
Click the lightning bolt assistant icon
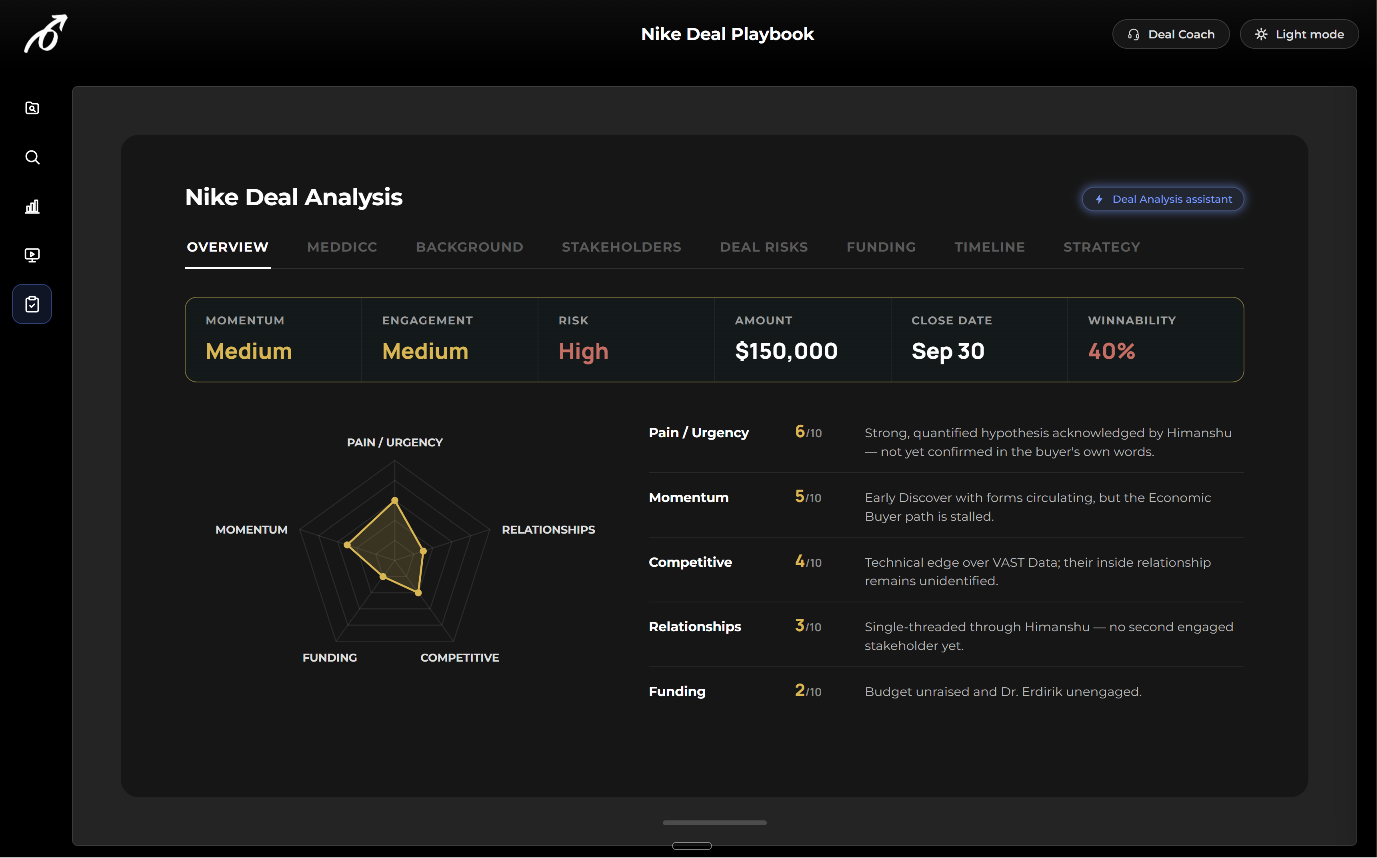click(x=1099, y=199)
